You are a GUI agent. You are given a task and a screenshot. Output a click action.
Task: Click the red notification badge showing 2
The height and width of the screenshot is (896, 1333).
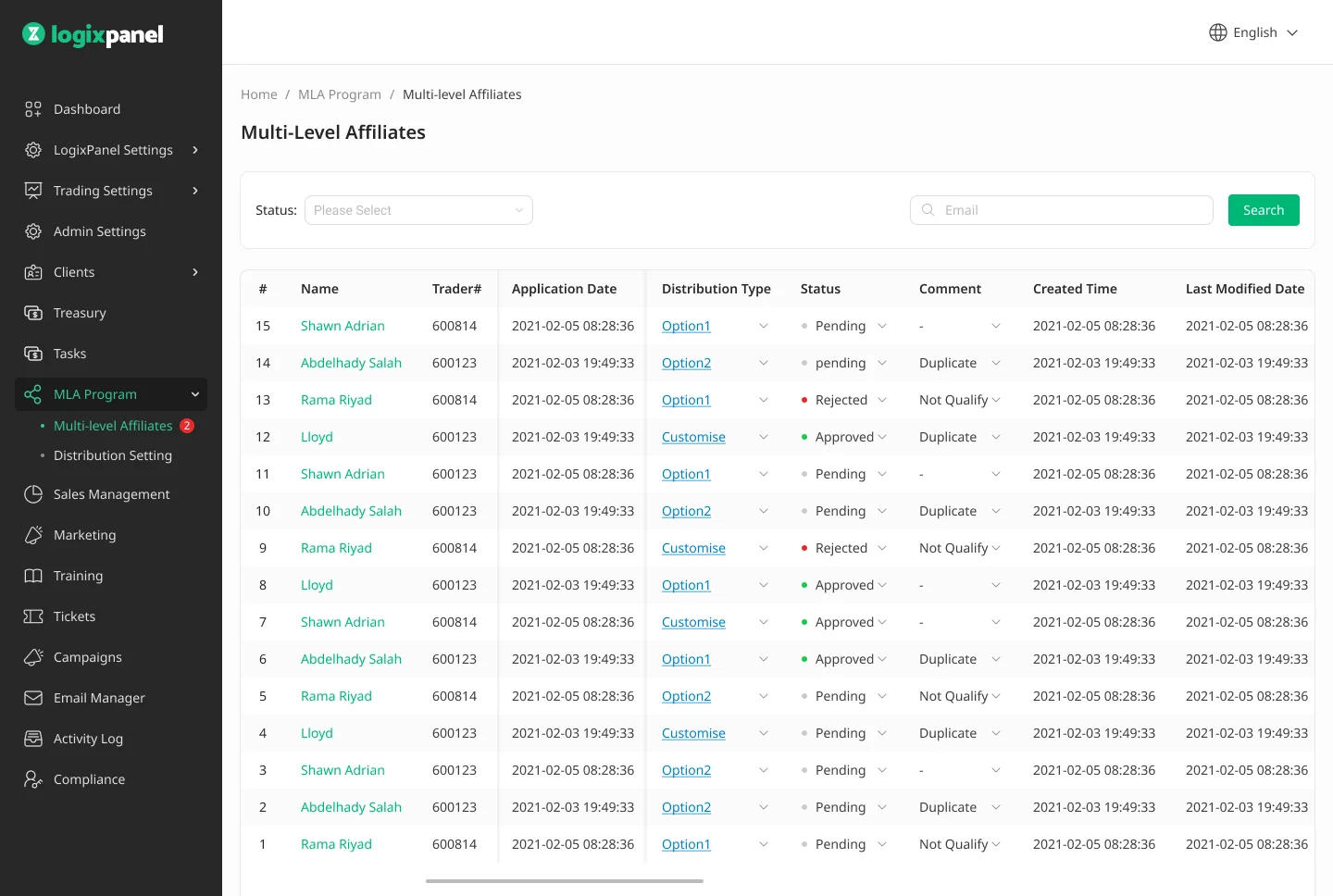pos(187,426)
